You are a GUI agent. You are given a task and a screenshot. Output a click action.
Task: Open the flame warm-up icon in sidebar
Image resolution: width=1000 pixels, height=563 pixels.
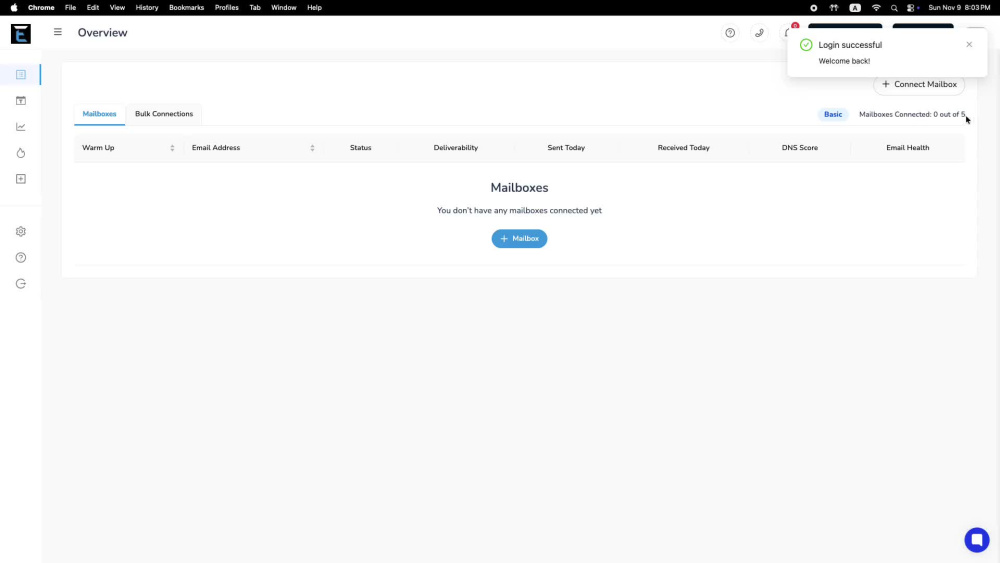pos(20,153)
